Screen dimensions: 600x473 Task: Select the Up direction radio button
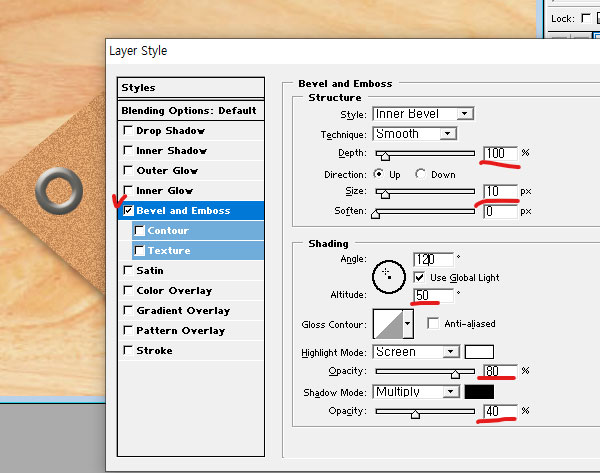click(379, 174)
